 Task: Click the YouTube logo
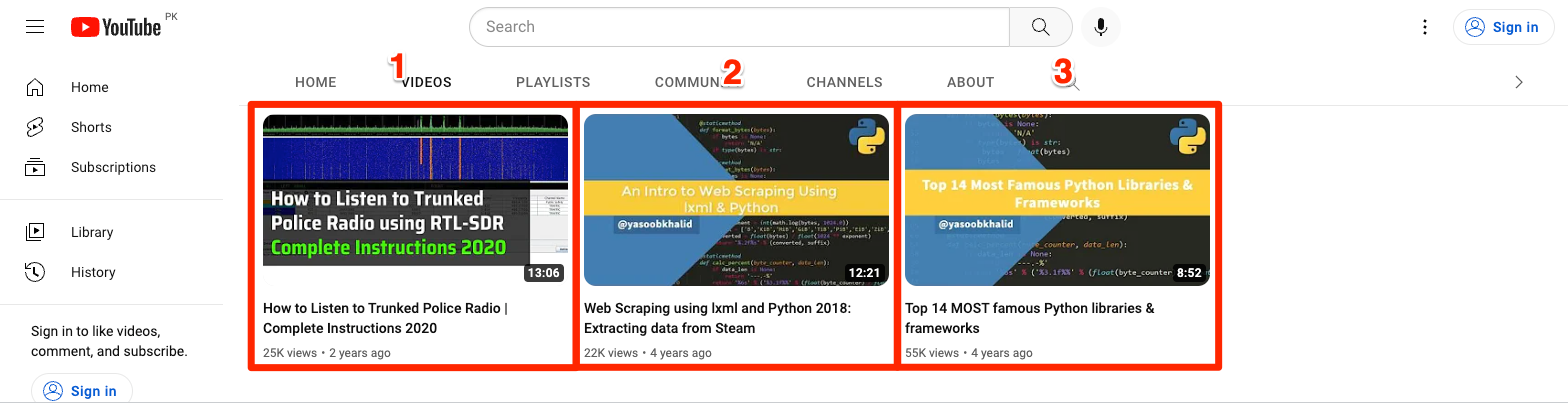tap(116, 27)
